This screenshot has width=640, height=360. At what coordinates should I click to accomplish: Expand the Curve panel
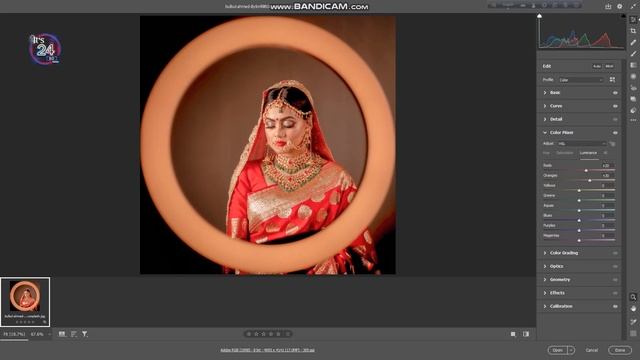545,106
